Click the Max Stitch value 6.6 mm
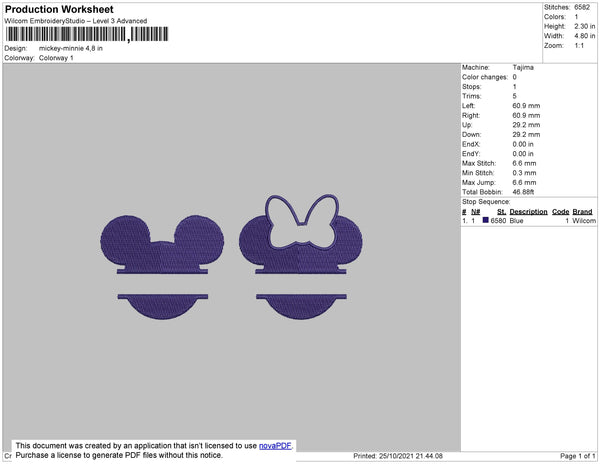600x464 pixels. 524,163
